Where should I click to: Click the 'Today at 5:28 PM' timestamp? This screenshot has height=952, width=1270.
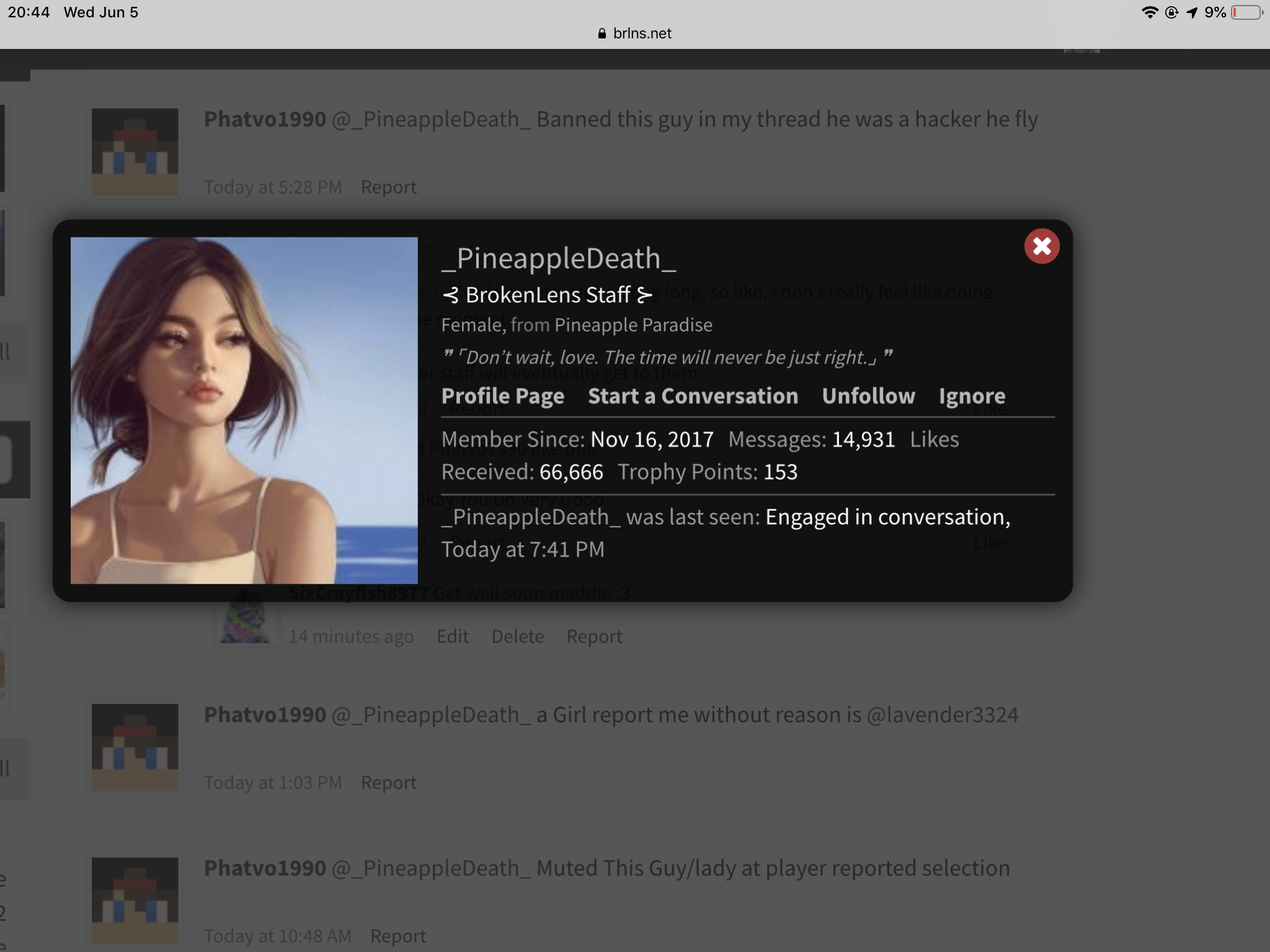[x=273, y=187]
